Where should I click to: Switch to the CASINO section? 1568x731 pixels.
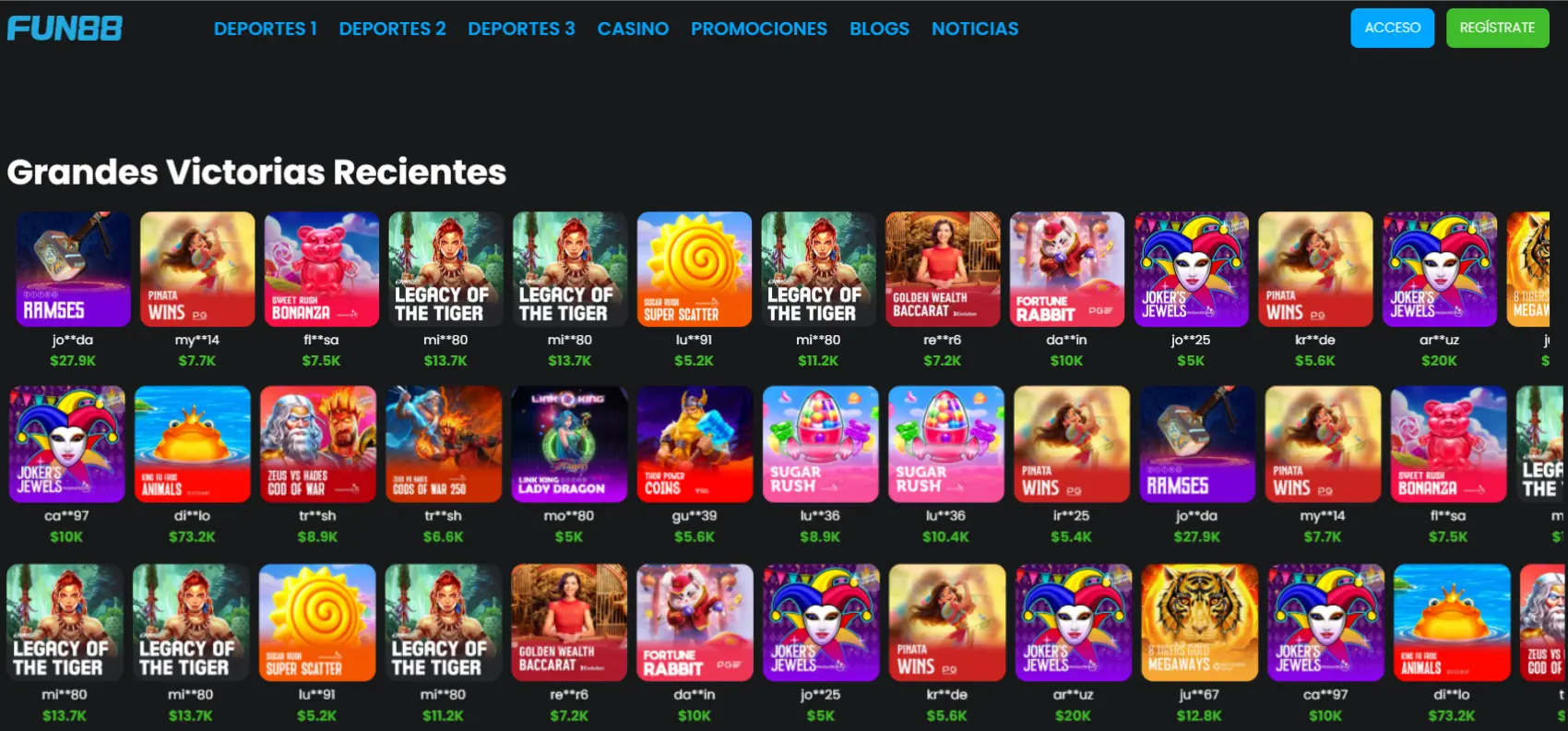pos(633,29)
